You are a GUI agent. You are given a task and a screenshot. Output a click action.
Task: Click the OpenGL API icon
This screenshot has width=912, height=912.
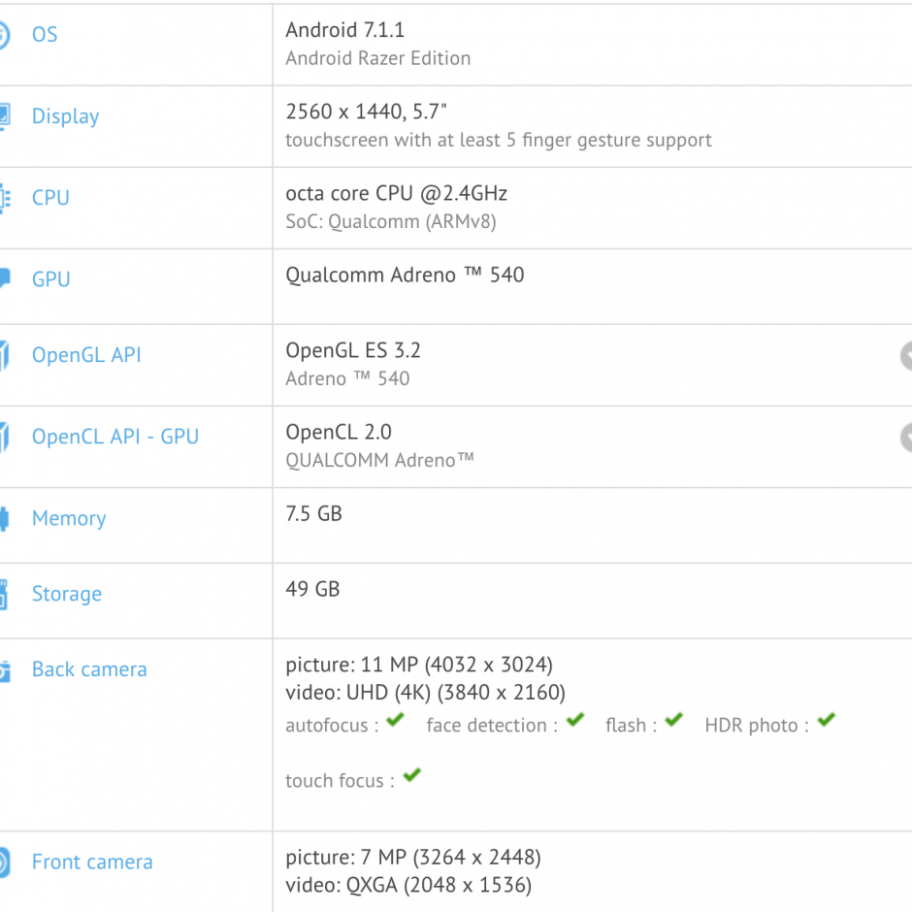point(4,355)
